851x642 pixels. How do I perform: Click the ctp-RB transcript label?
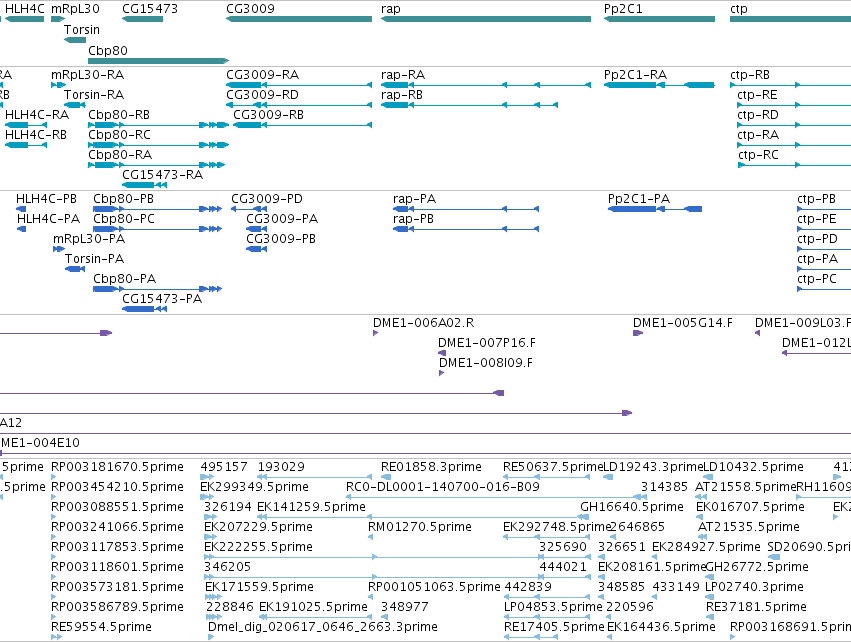click(x=750, y=74)
